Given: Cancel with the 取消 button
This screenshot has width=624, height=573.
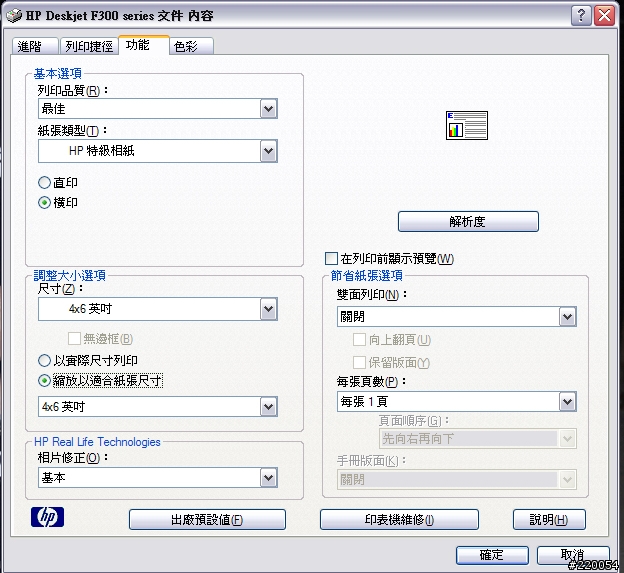Looking at the screenshot, I should (x=573, y=555).
